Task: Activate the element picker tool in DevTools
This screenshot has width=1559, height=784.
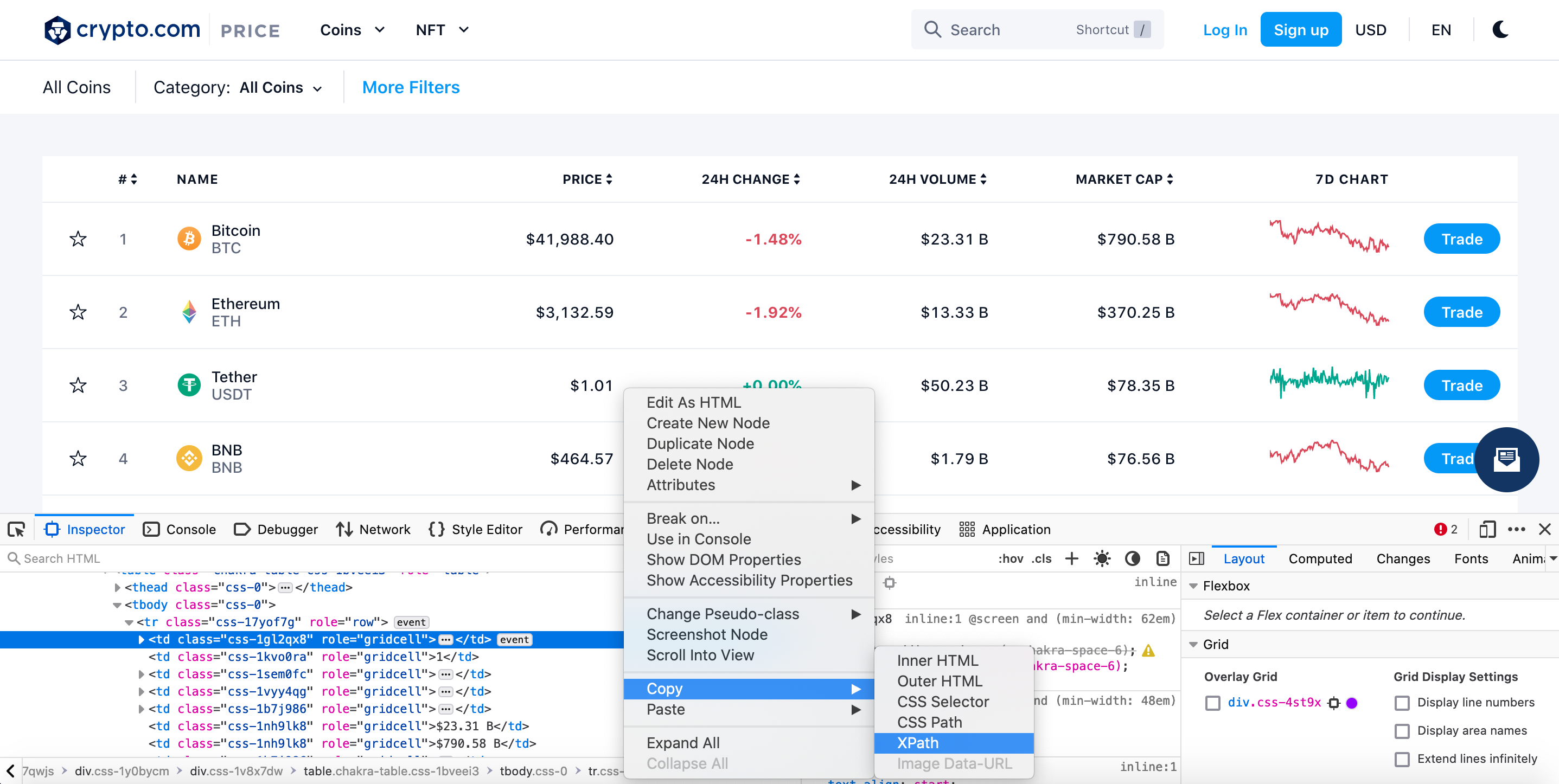Action: (x=16, y=529)
